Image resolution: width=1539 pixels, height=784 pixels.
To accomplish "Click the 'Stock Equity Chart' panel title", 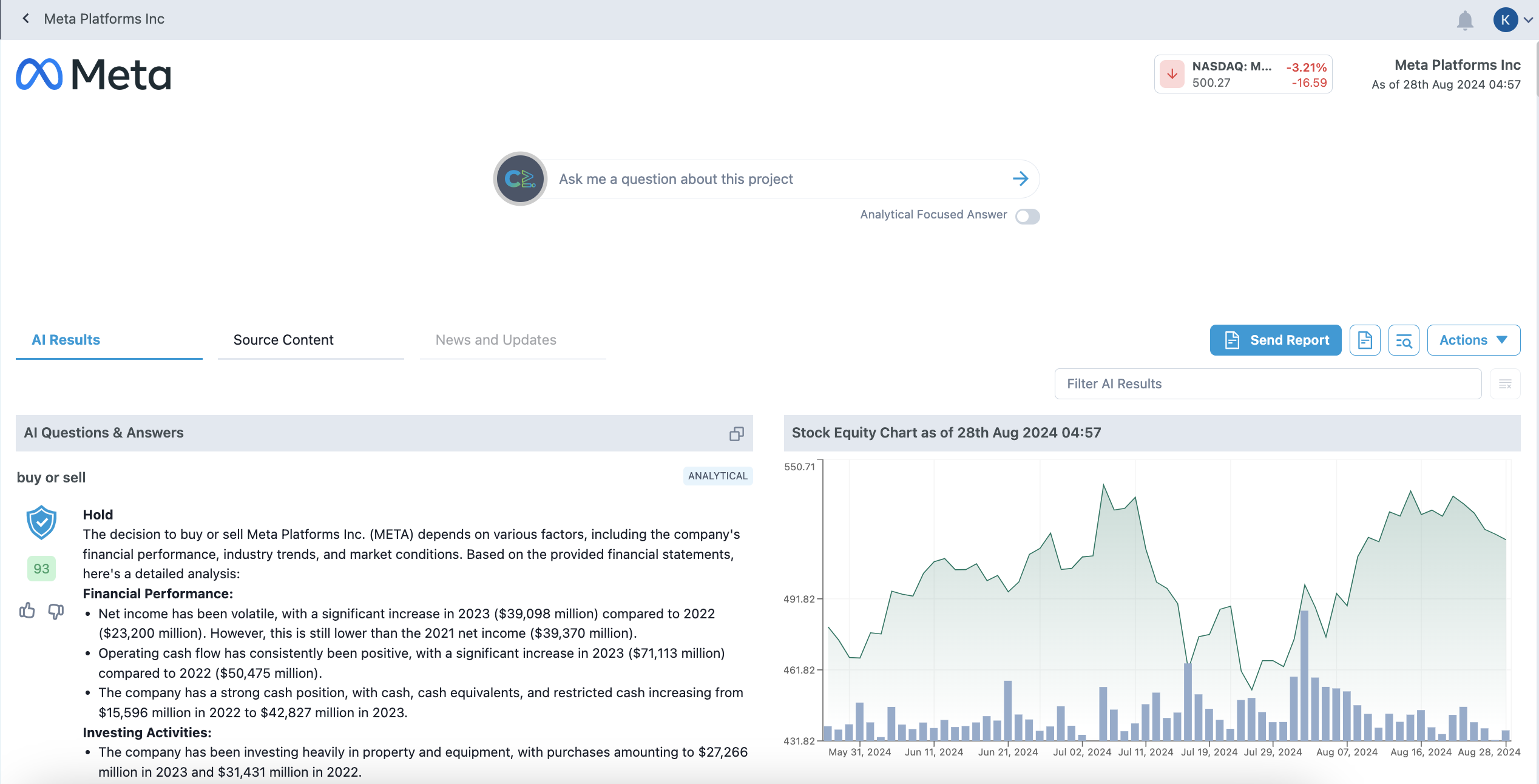I will click(946, 433).
